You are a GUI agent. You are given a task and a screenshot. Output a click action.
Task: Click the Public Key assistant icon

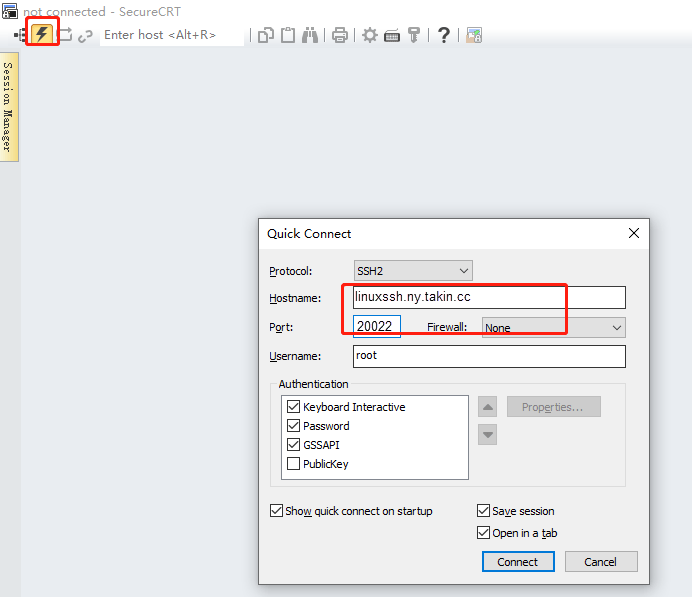pos(414,35)
